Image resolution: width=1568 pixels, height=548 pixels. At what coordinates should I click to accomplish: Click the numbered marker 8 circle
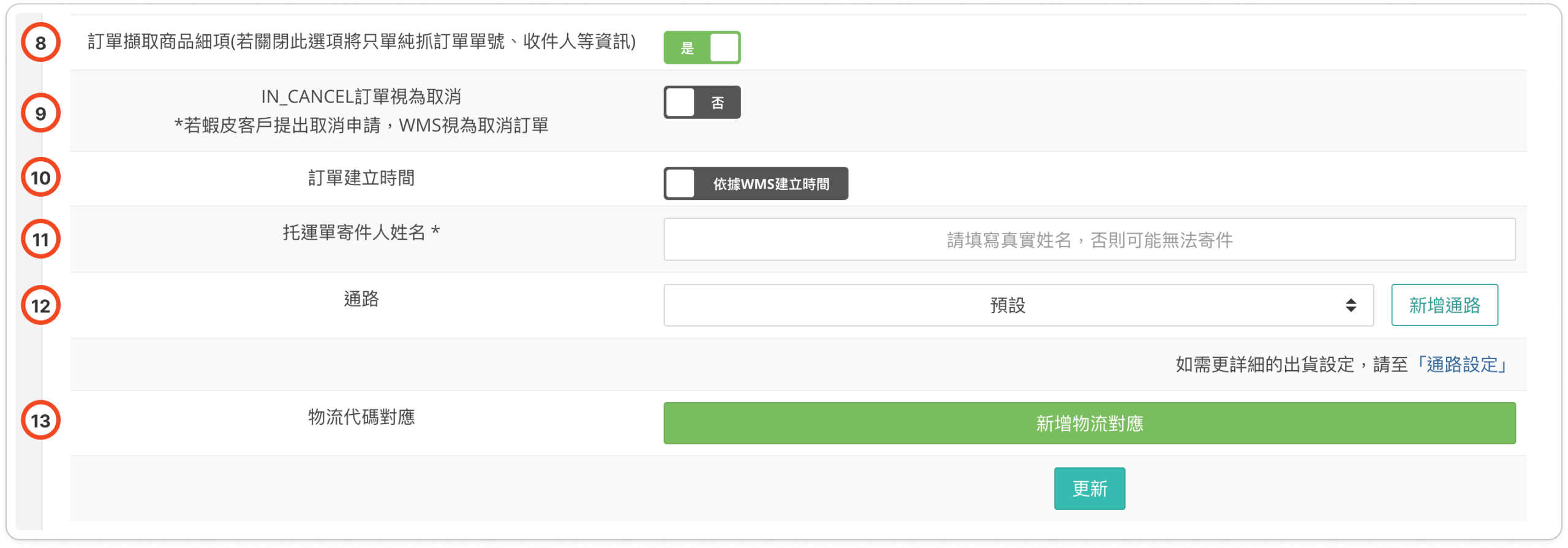point(40,43)
